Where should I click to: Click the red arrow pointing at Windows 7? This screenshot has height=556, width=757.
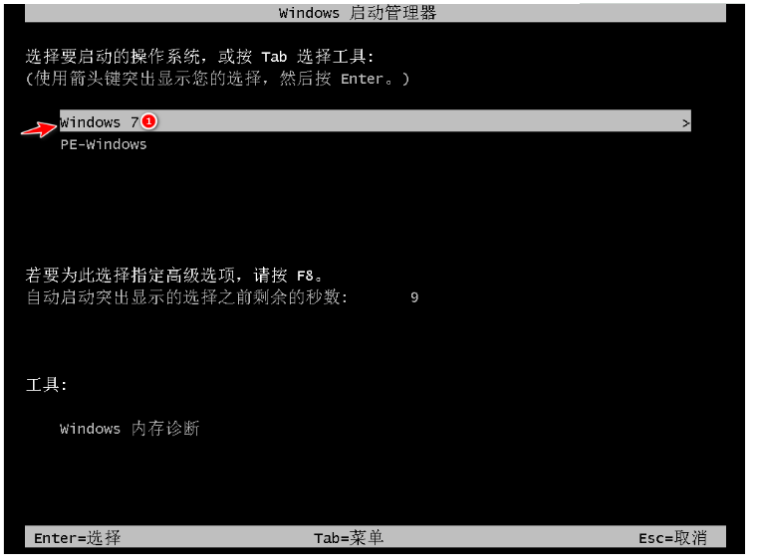coord(39,129)
